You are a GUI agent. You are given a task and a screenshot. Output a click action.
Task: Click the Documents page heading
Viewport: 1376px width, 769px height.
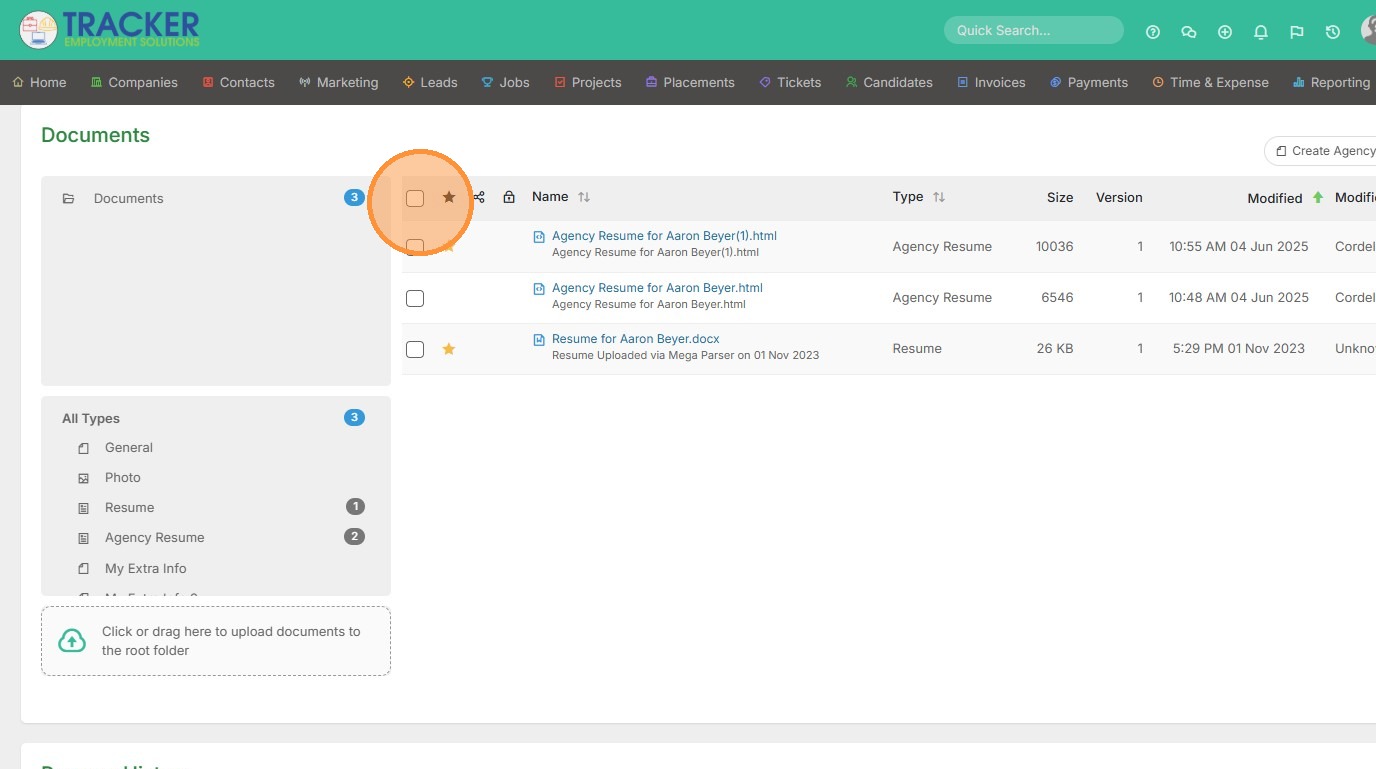coord(95,135)
